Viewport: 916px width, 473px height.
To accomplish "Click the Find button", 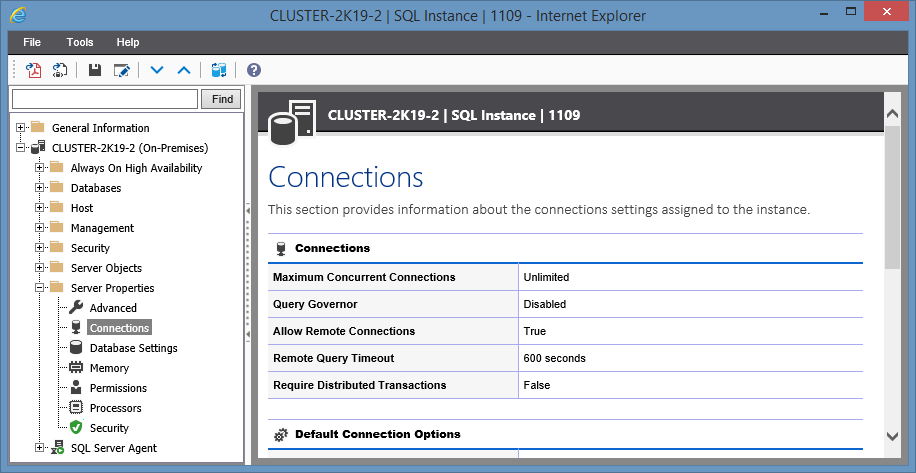I will (x=221, y=99).
